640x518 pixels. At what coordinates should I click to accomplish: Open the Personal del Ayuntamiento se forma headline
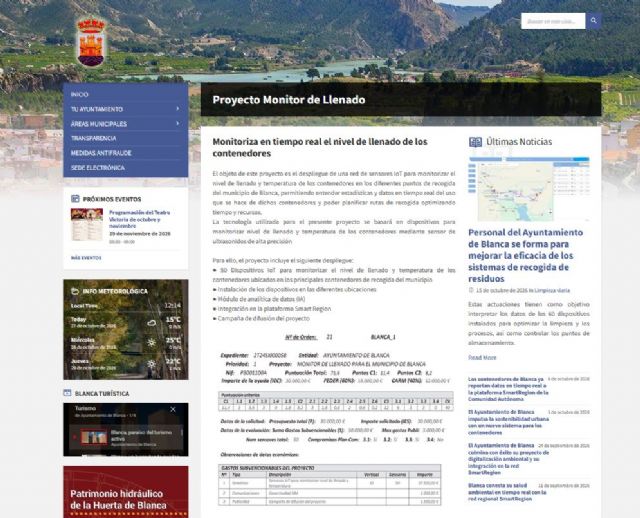pos(526,256)
